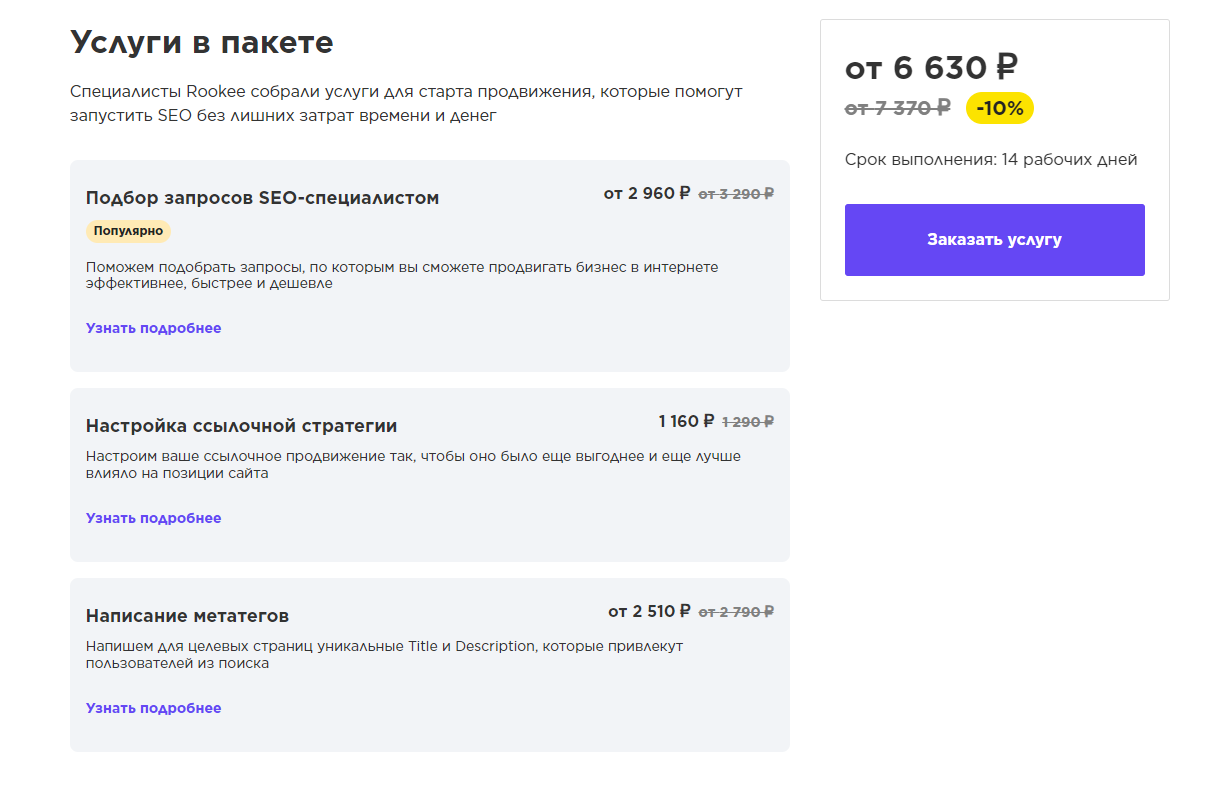The height and width of the screenshot is (793, 1228).
Task: Click the "от 2 960 ₽" service price
Action: pos(646,194)
